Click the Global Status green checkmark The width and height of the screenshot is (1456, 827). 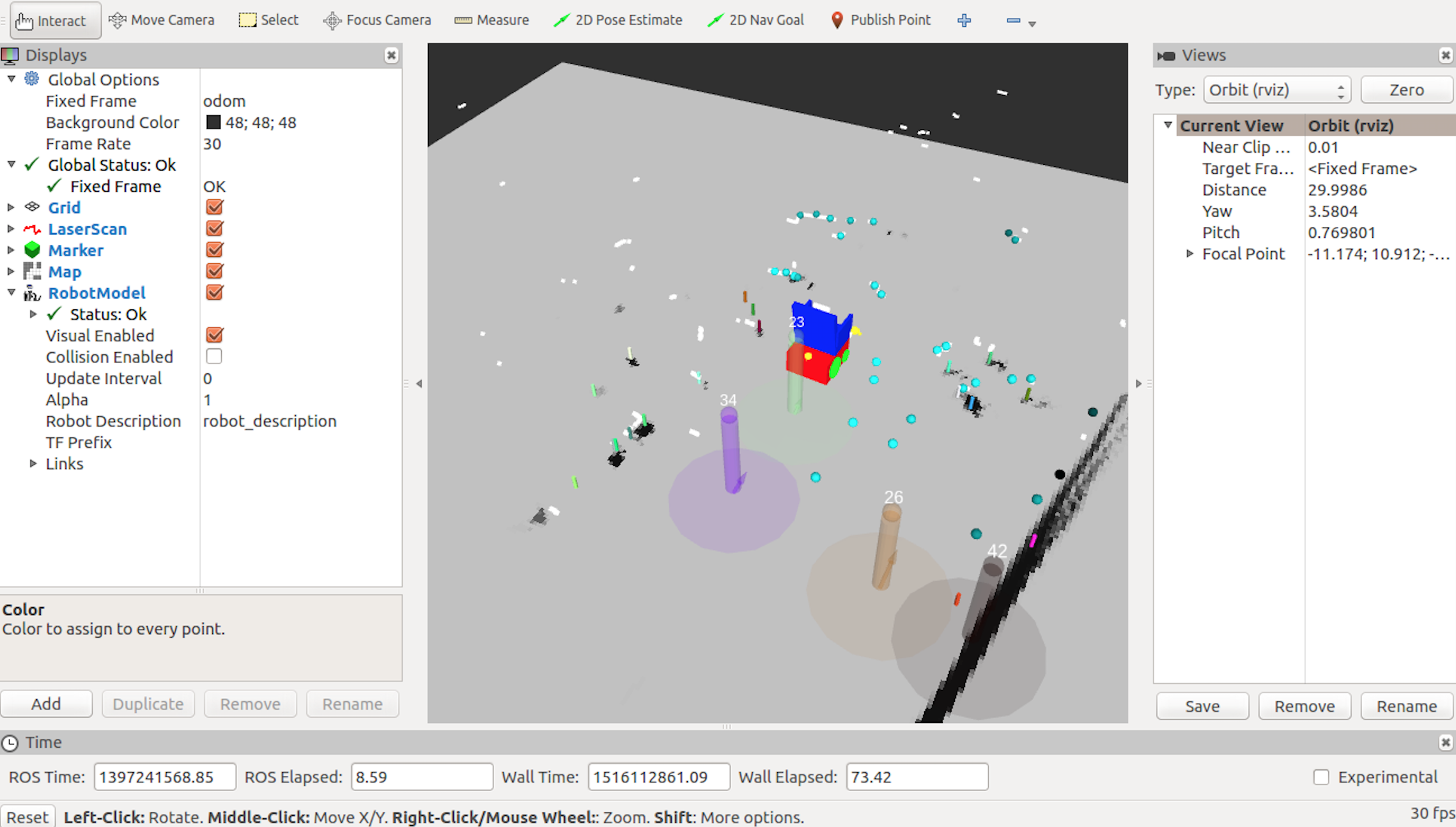[31, 165]
